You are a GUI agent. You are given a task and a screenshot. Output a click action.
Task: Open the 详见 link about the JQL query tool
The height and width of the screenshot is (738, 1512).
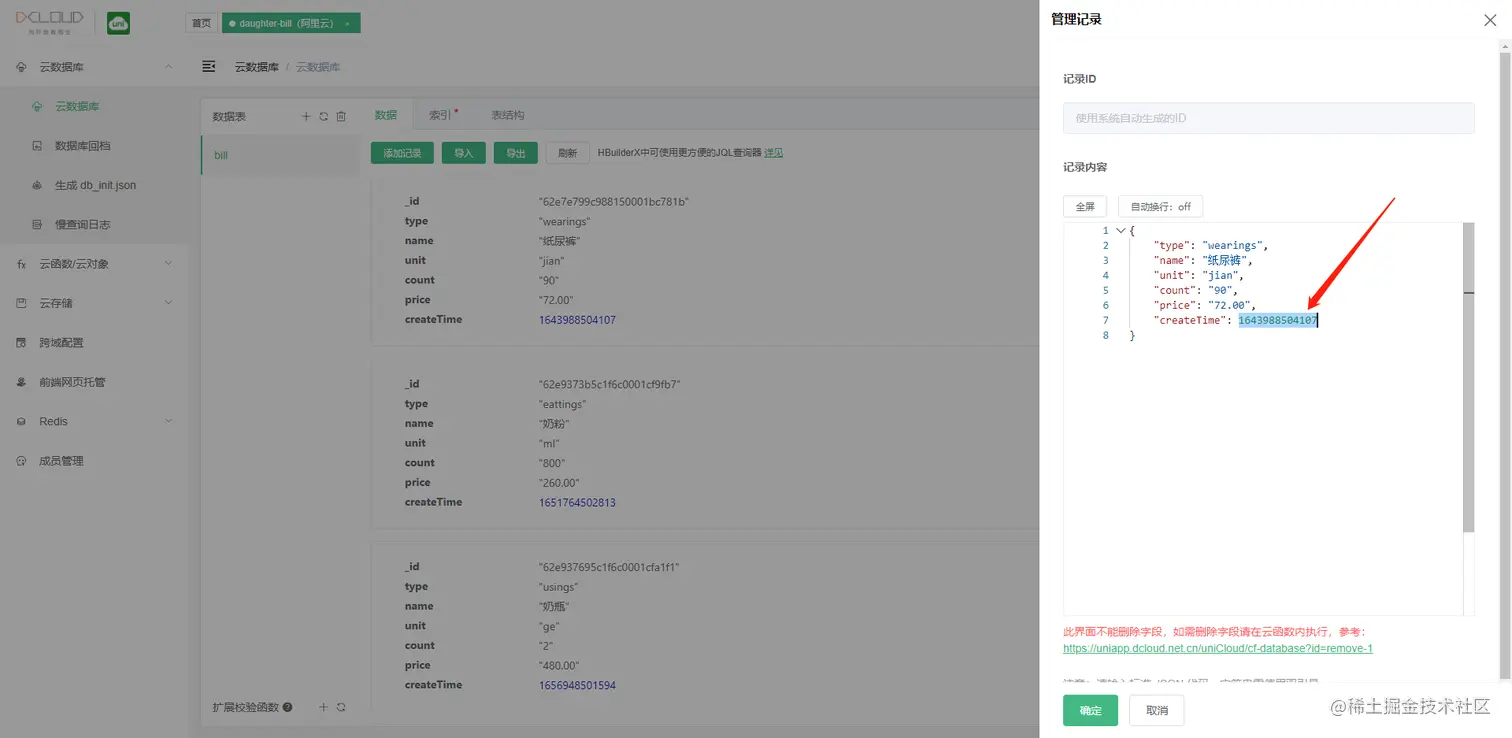pos(773,153)
